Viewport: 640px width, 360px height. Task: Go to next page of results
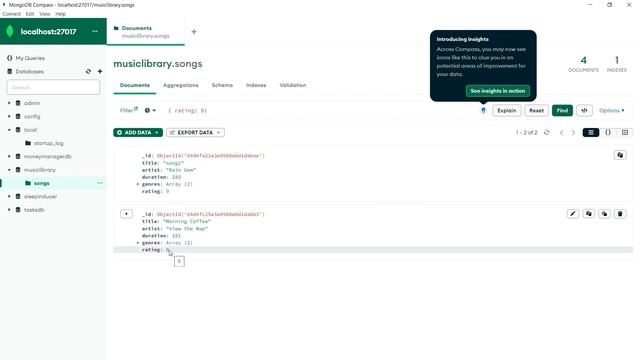tap(573, 133)
